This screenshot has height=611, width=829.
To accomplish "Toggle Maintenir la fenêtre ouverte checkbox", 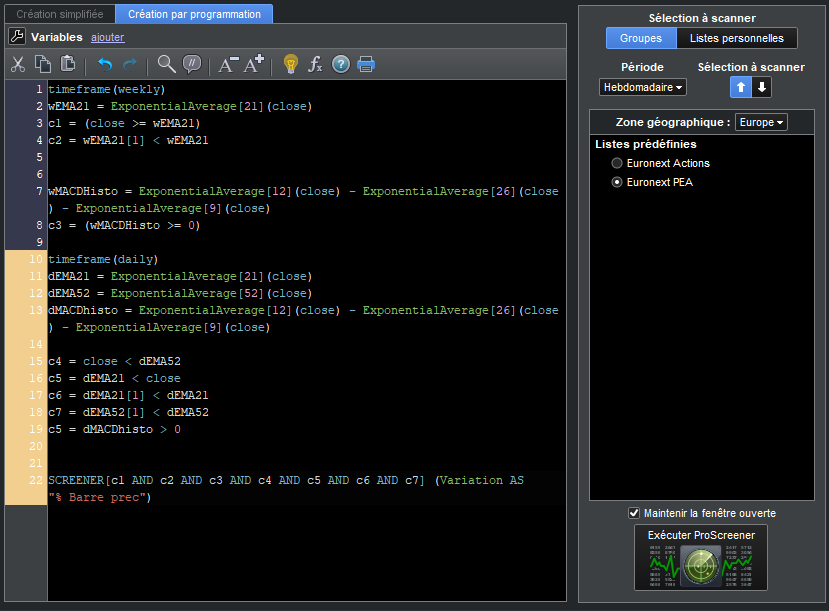I will pos(634,513).
